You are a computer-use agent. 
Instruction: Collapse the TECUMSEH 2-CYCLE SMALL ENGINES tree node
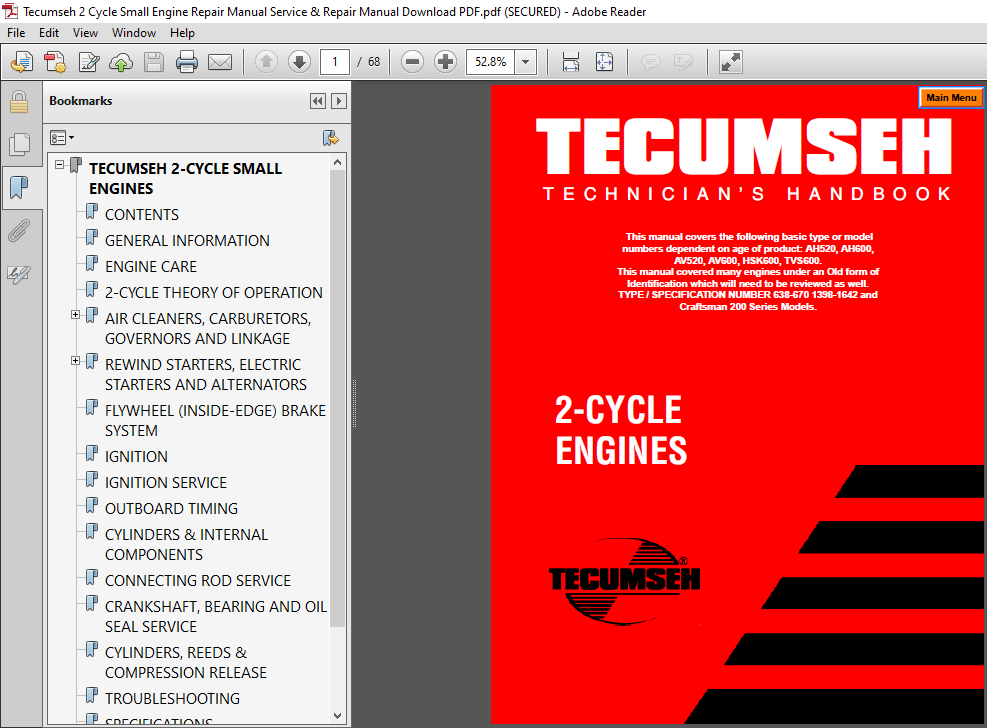[60, 165]
